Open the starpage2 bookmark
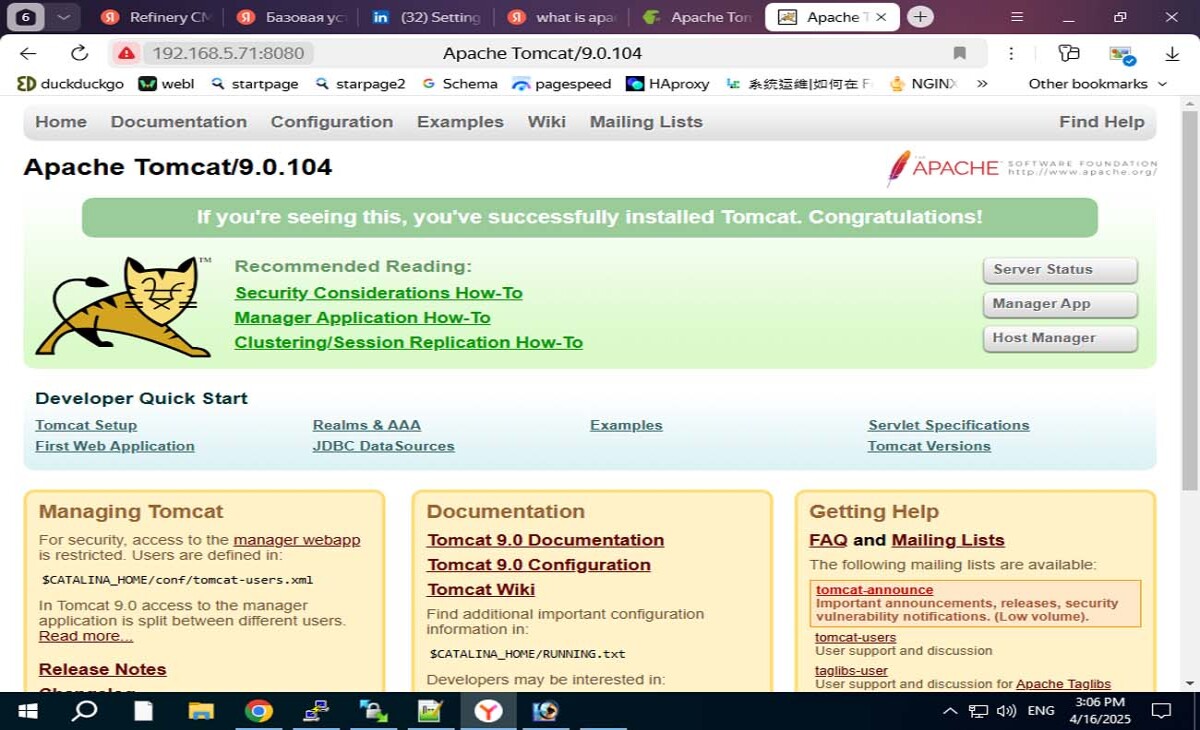The height and width of the screenshot is (730, 1200). pos(360,84)
